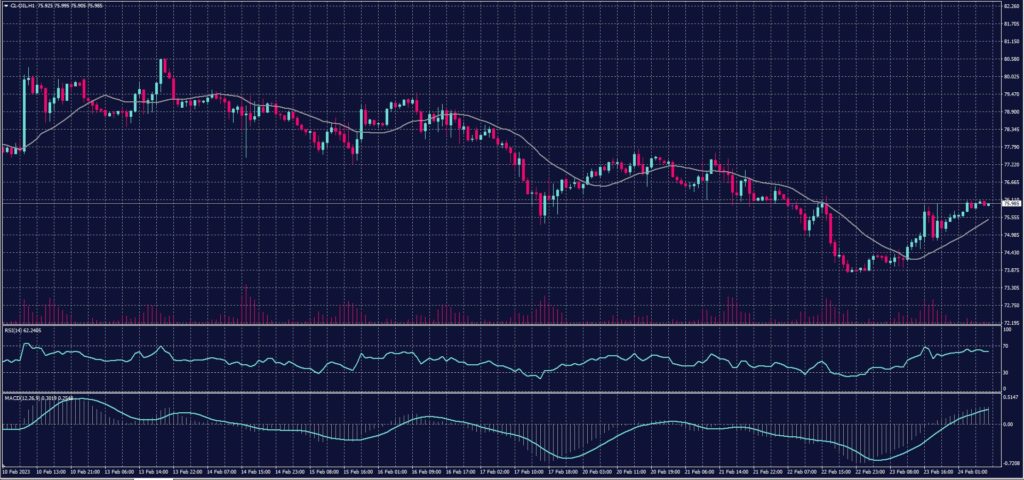Click the 17 Feb 10:00 time label
The width and height of the screenshot is (1024, 480).
[x=522, y=470]
